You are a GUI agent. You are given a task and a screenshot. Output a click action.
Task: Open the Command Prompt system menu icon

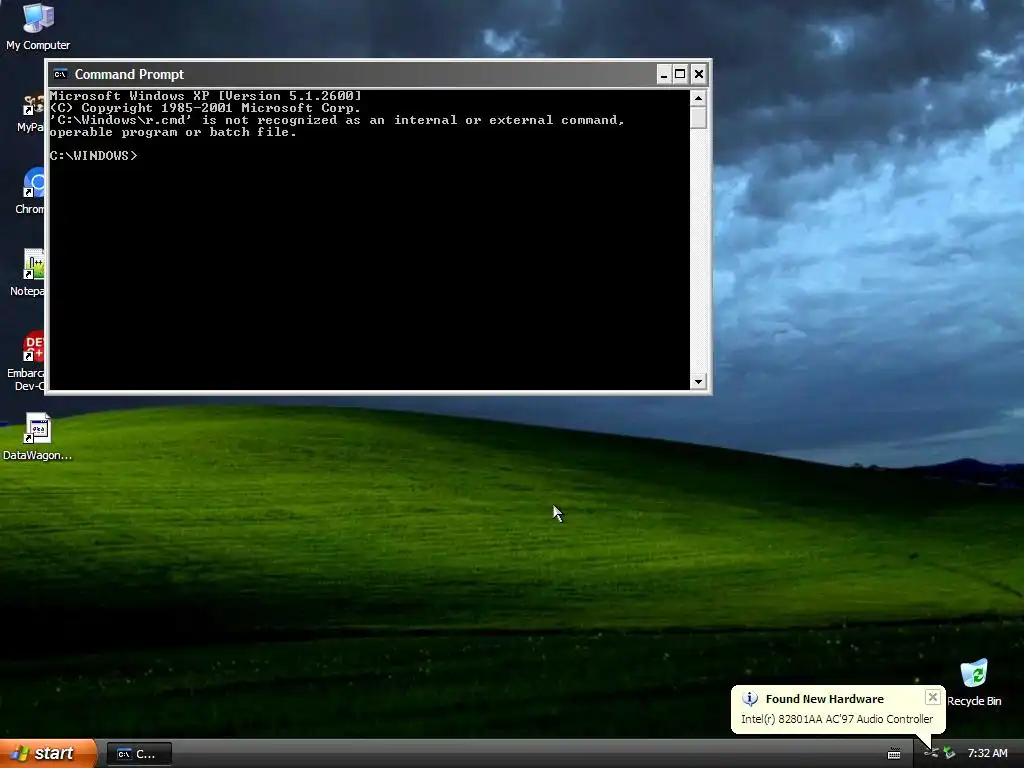coord(60,74)
